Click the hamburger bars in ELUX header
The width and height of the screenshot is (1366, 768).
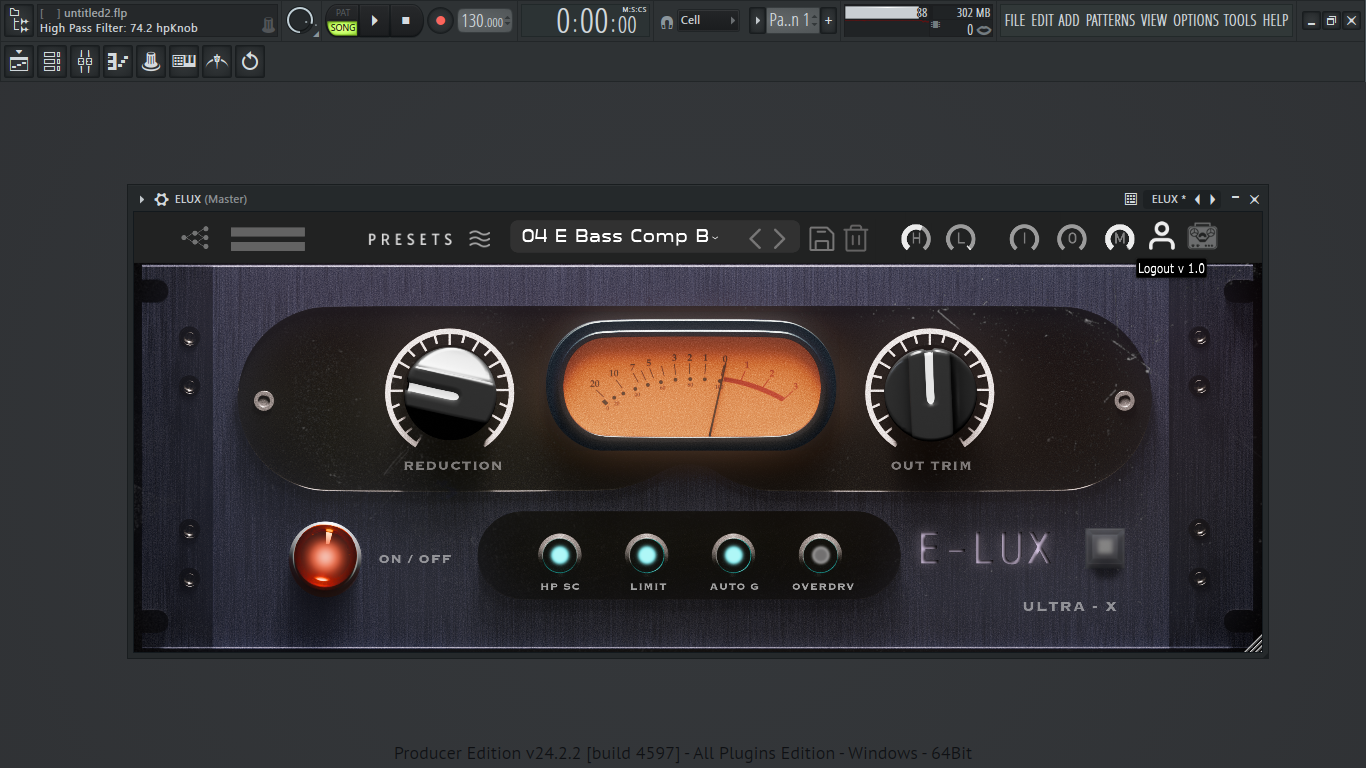(x=267, y=239)
